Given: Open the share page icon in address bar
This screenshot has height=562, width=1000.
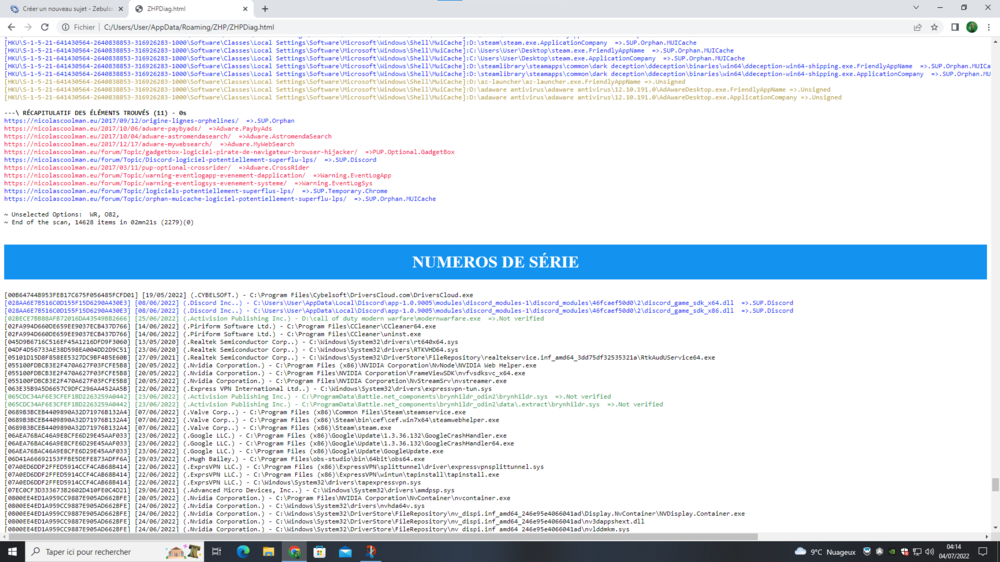Looking at the screenshot, I should (x=917, y=27).
